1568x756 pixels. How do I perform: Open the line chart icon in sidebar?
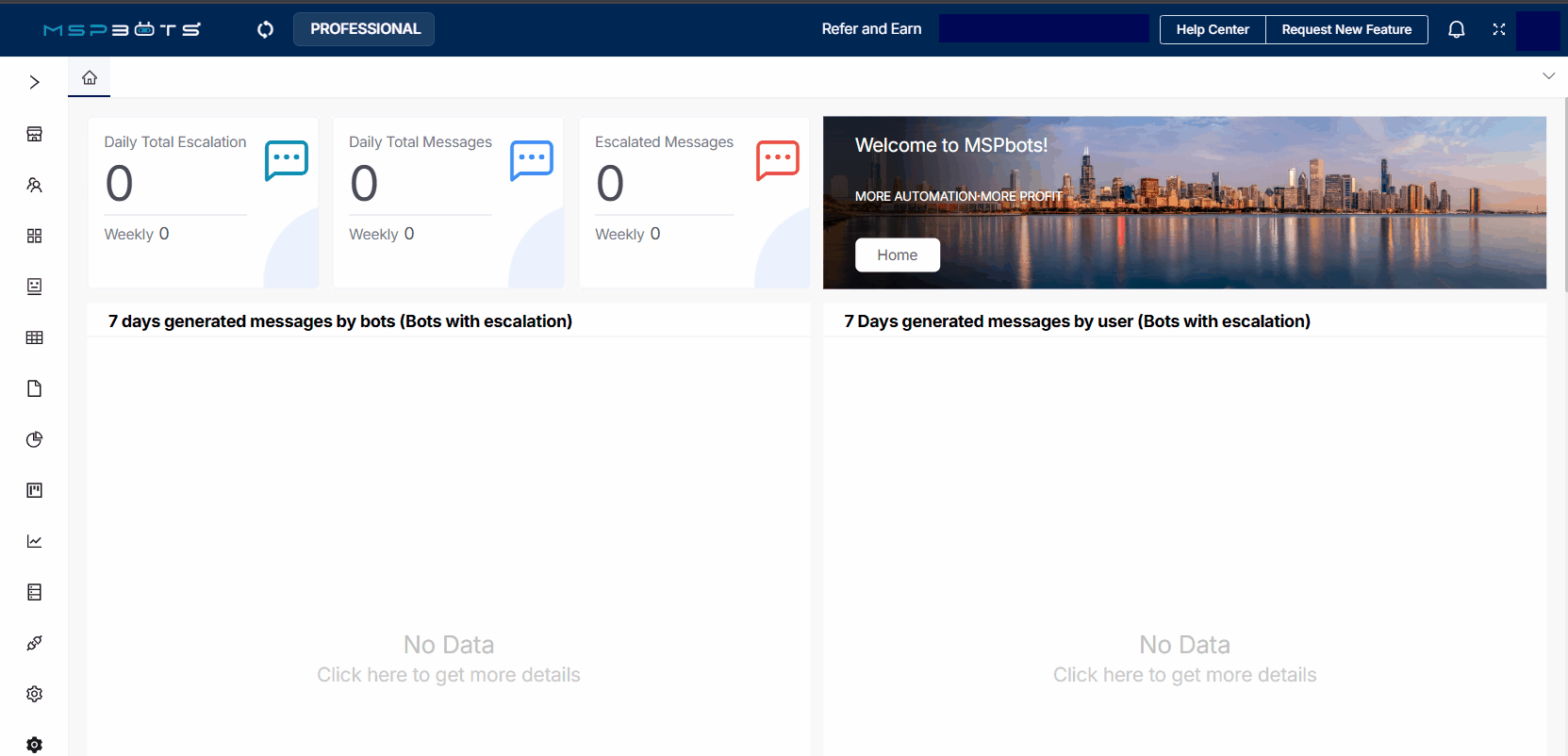(x=34, y=541)
